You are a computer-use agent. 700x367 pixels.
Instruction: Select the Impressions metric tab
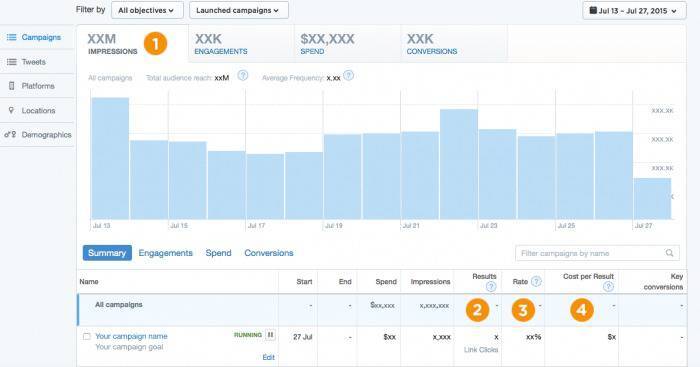click(132, 44)
